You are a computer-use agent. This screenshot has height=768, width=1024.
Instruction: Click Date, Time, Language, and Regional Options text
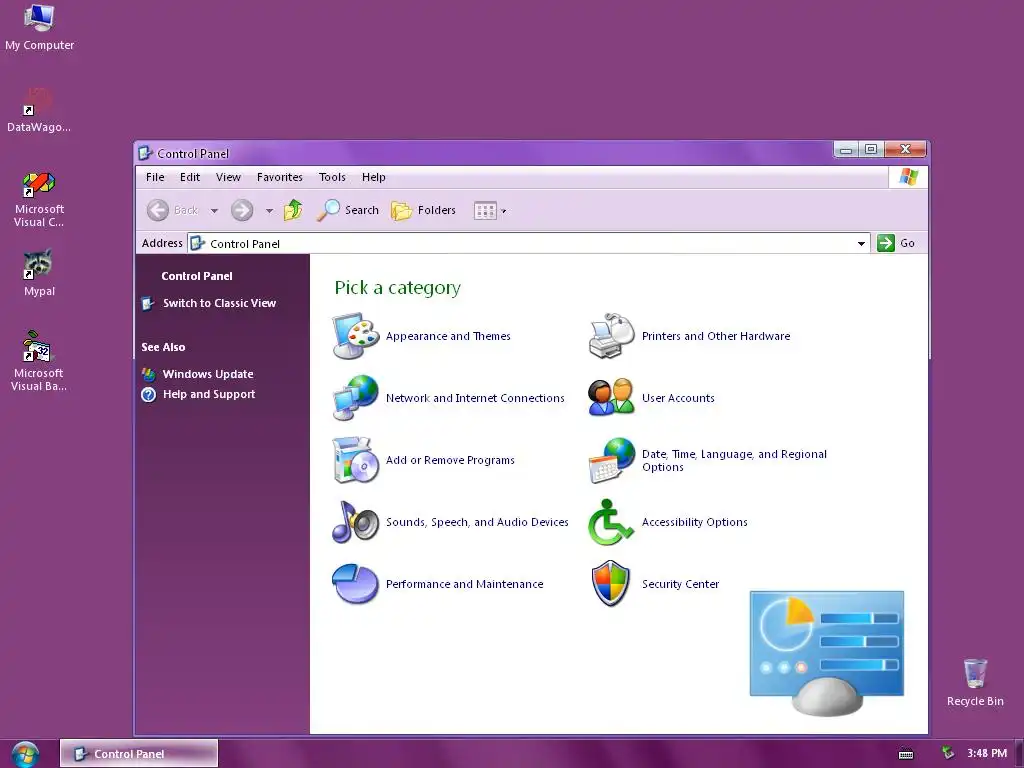pos(734,460)
